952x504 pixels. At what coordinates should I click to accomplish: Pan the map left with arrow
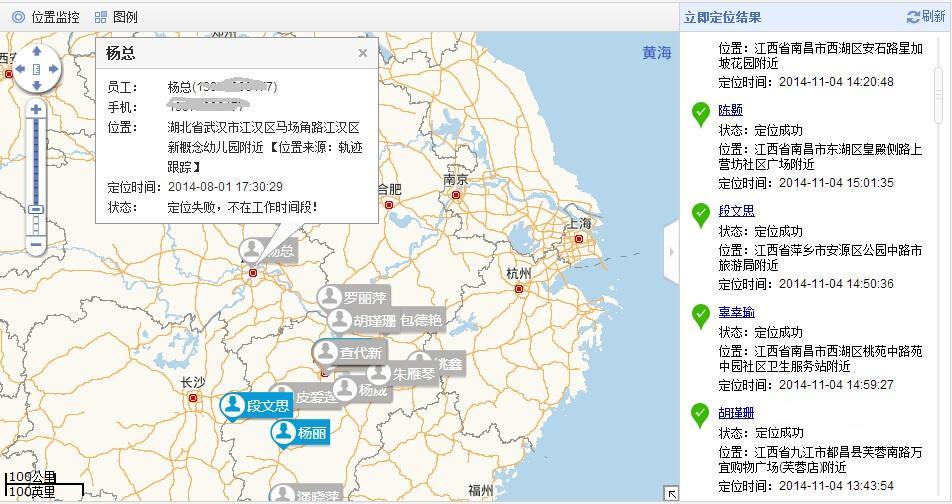click(19, 69)
